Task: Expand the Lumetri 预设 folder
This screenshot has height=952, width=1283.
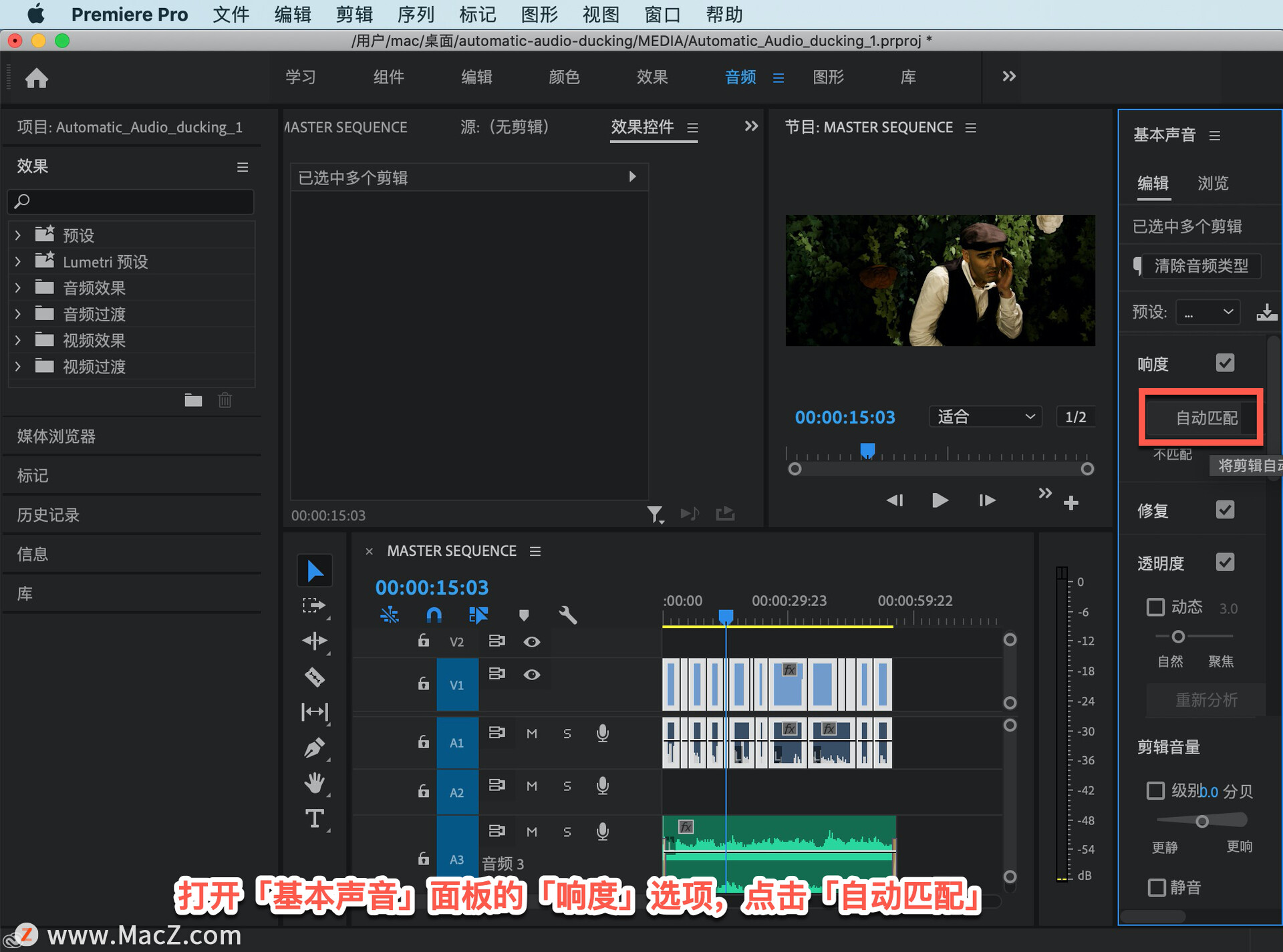Action: (18, 262)
